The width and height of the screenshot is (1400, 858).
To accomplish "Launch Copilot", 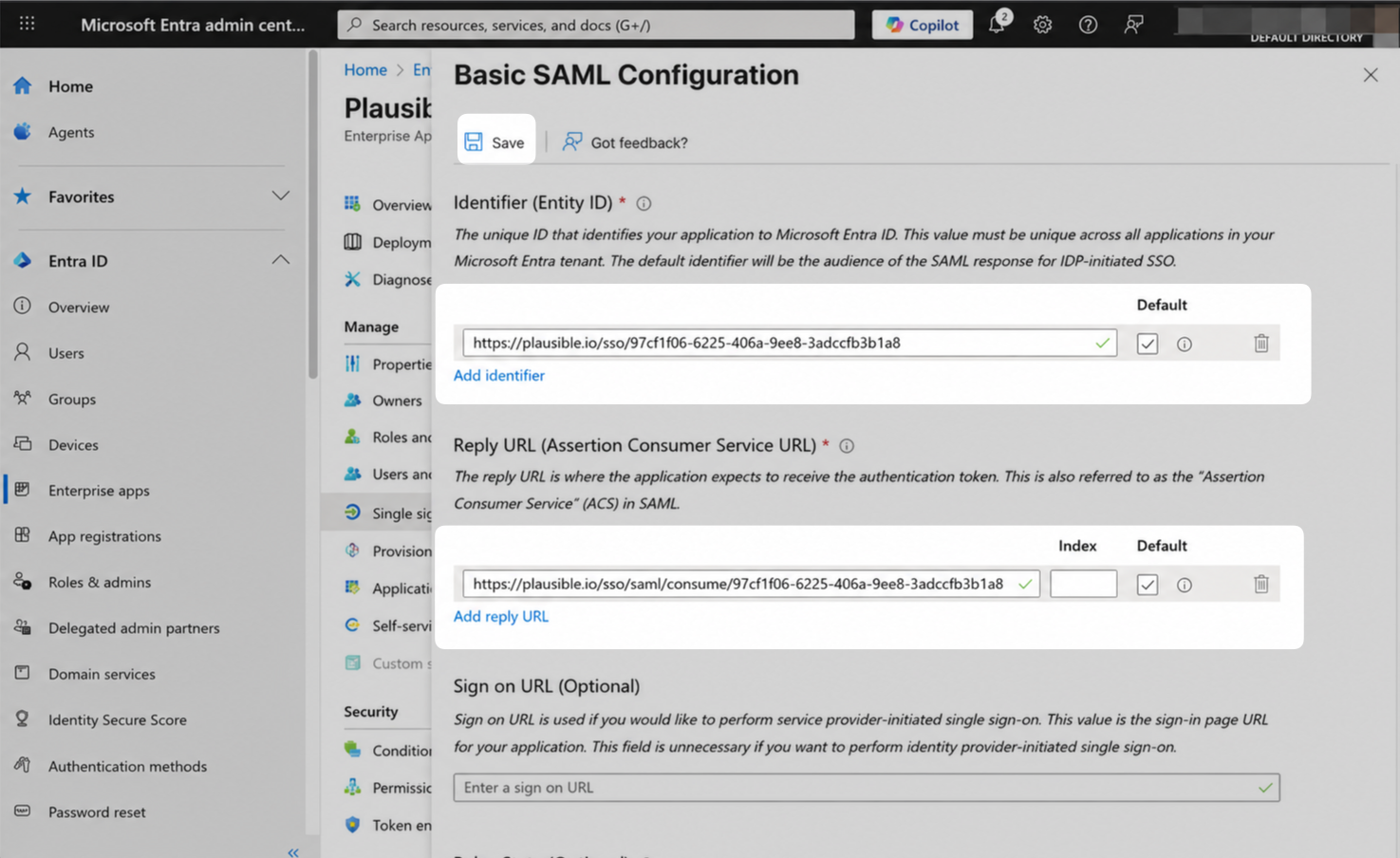I will [x=923, y=25].
